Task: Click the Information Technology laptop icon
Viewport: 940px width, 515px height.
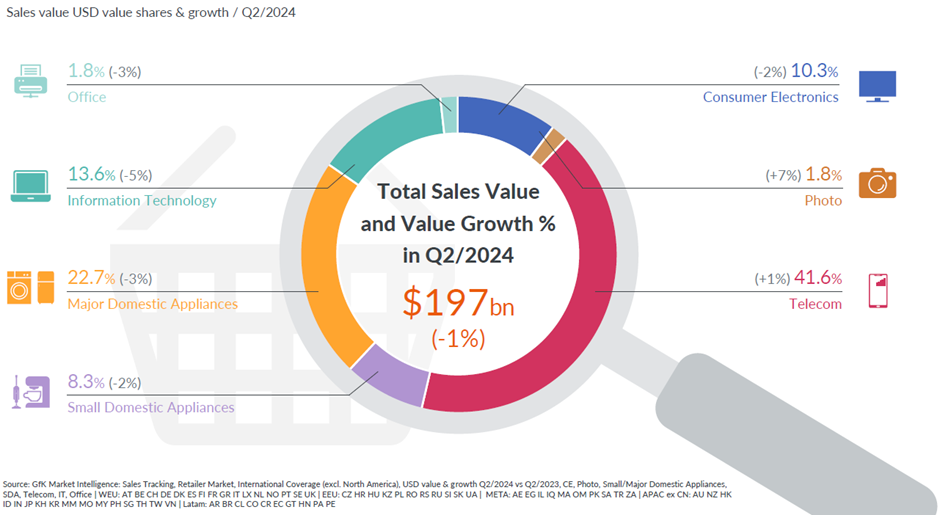Action: point(30,186)
